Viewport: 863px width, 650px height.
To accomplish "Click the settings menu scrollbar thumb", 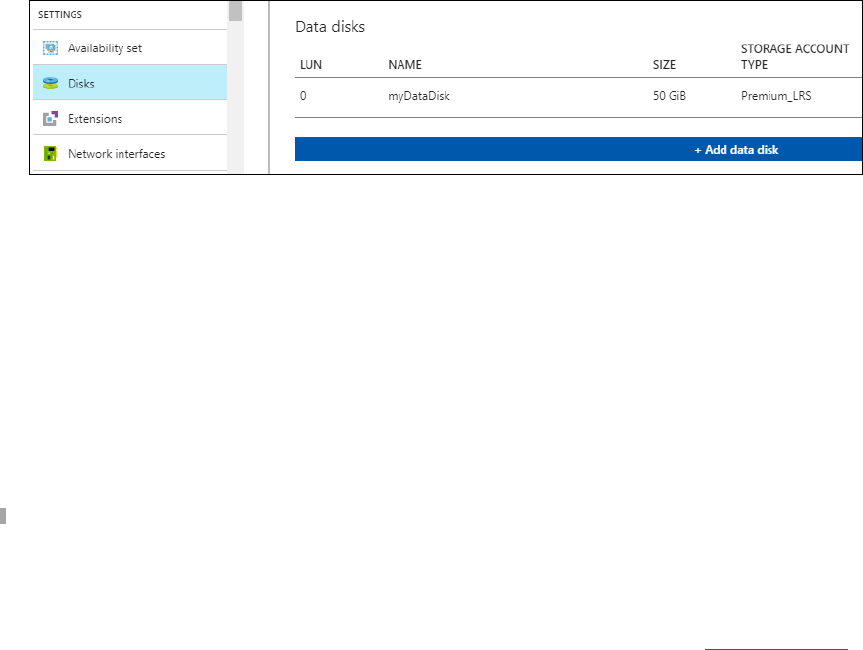I will pyautogui.click(x=236, y=11).
